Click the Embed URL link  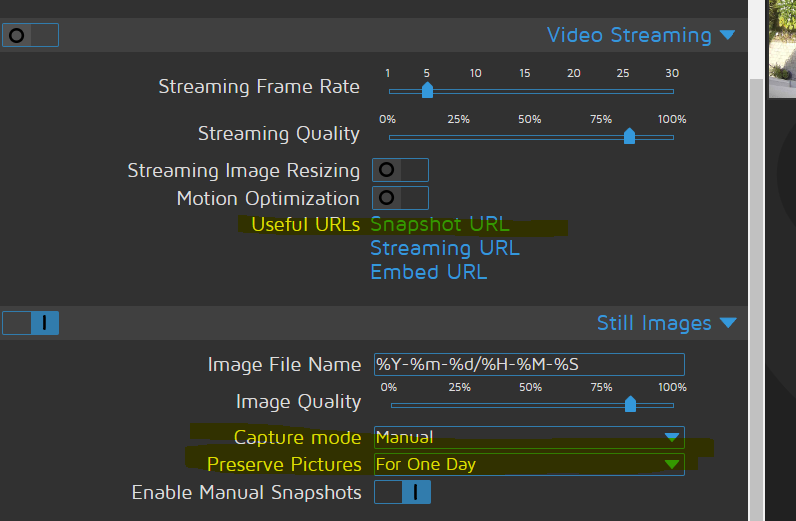coord(428,271)
